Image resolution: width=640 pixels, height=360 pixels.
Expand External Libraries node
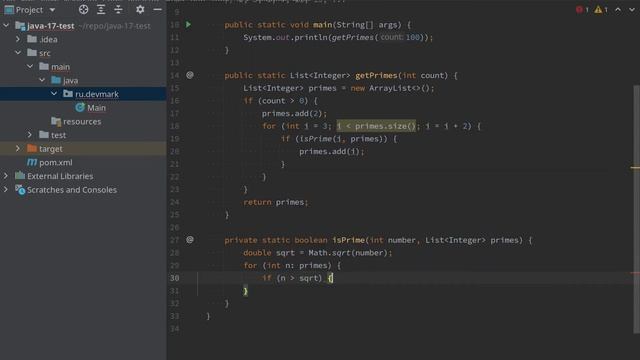tap(6, 176)
